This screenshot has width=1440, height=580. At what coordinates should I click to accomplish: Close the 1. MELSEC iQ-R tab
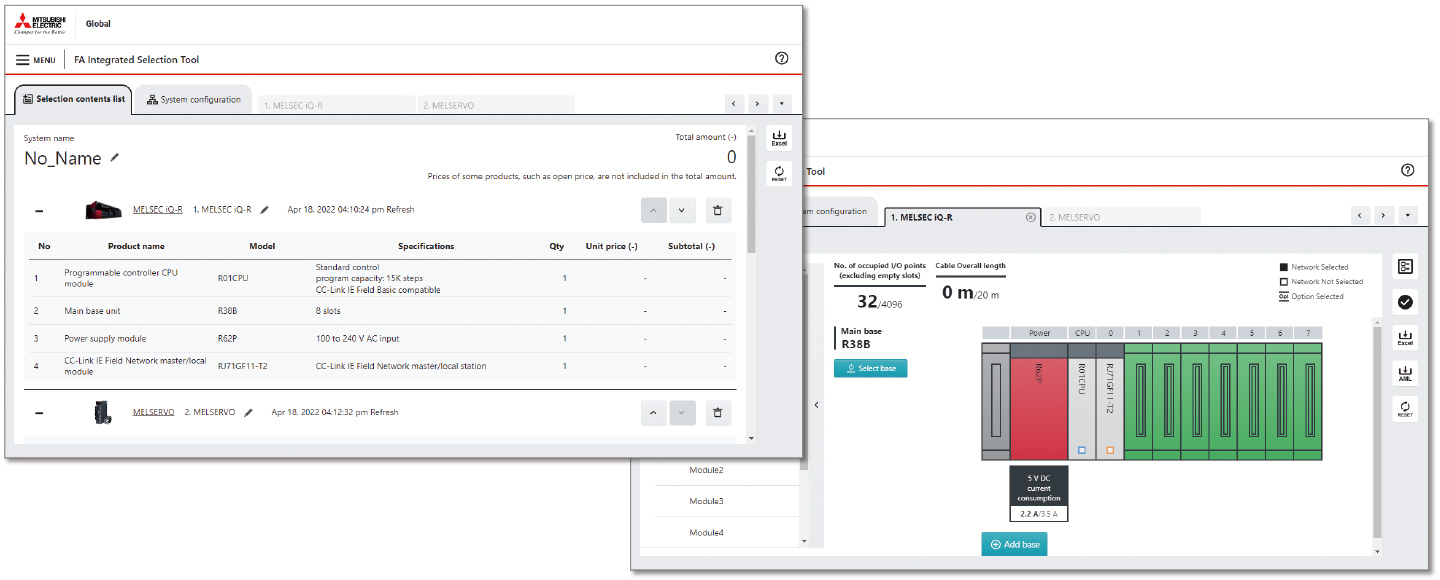(x=1031, y=217)
